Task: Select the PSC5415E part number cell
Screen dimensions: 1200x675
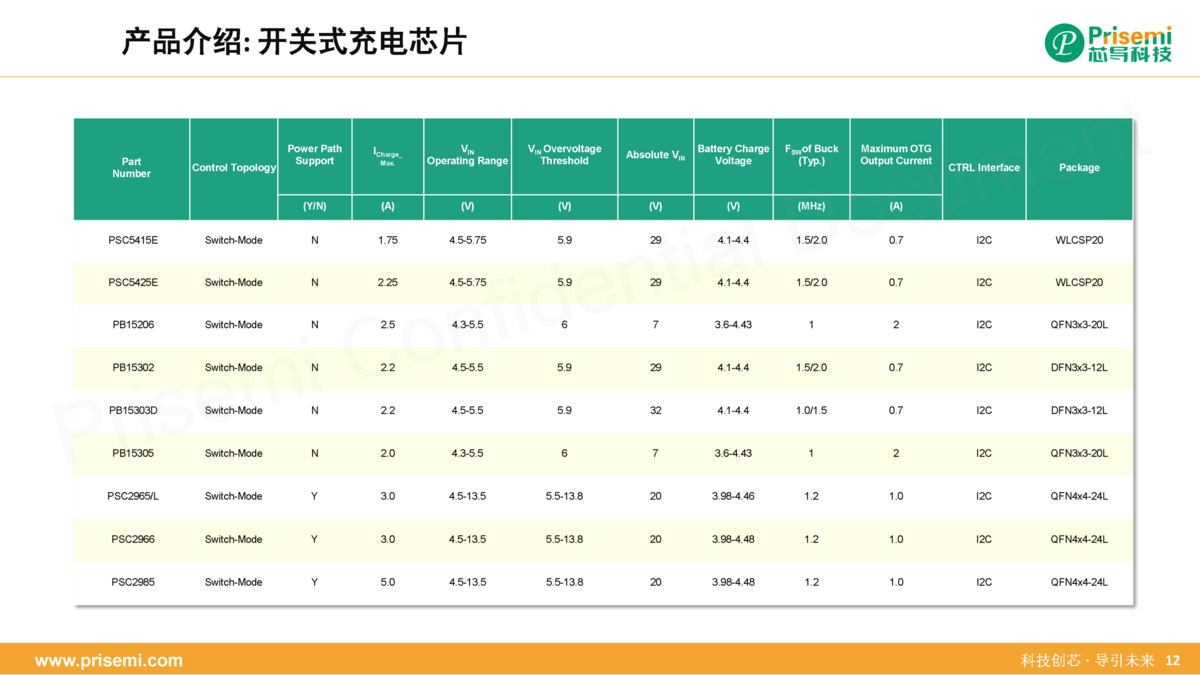Action: [133, 240]
